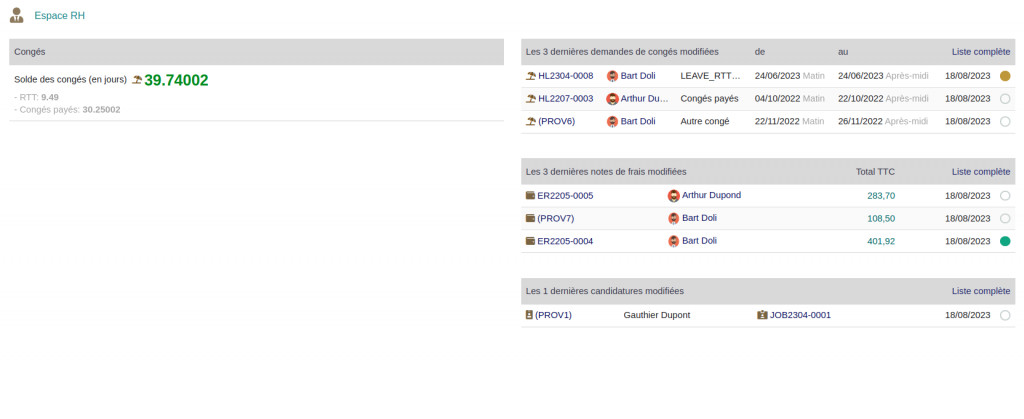Click the empty status circle of ER2205-0005

coord(1005,196)
